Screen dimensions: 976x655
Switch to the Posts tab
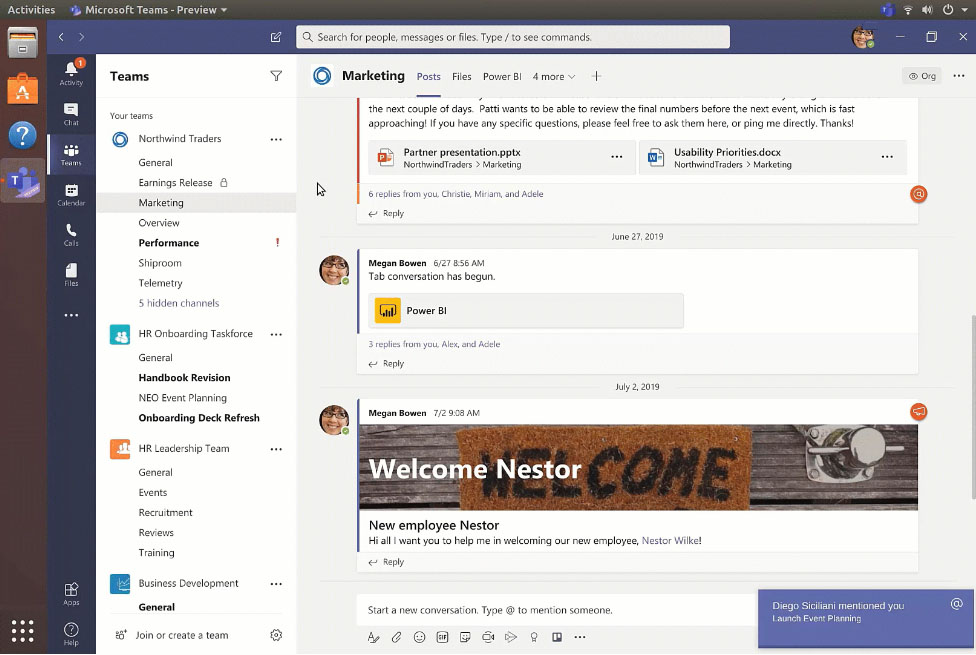click(x=428, y=77)
